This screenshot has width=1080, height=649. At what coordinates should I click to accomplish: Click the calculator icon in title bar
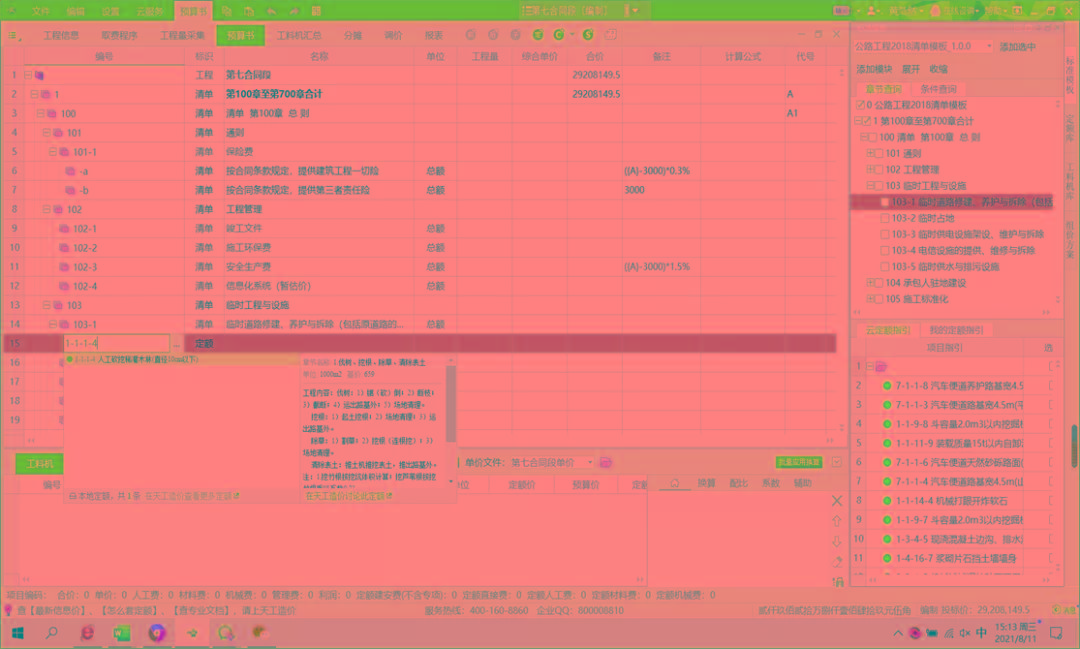point(317,11)
